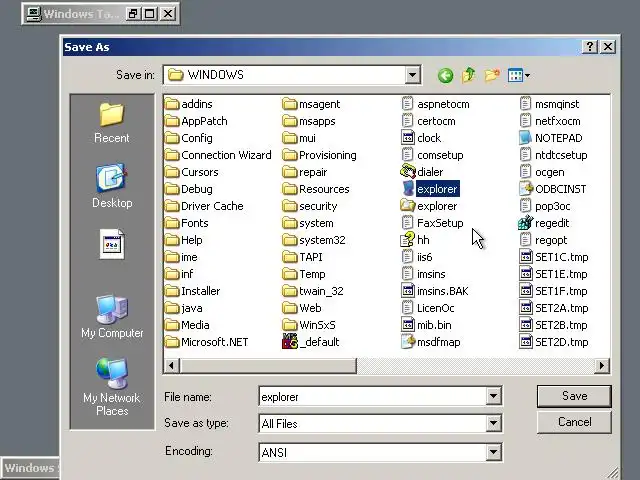
Task: Click the Cancel button
Action: click(x=574, y=422)
